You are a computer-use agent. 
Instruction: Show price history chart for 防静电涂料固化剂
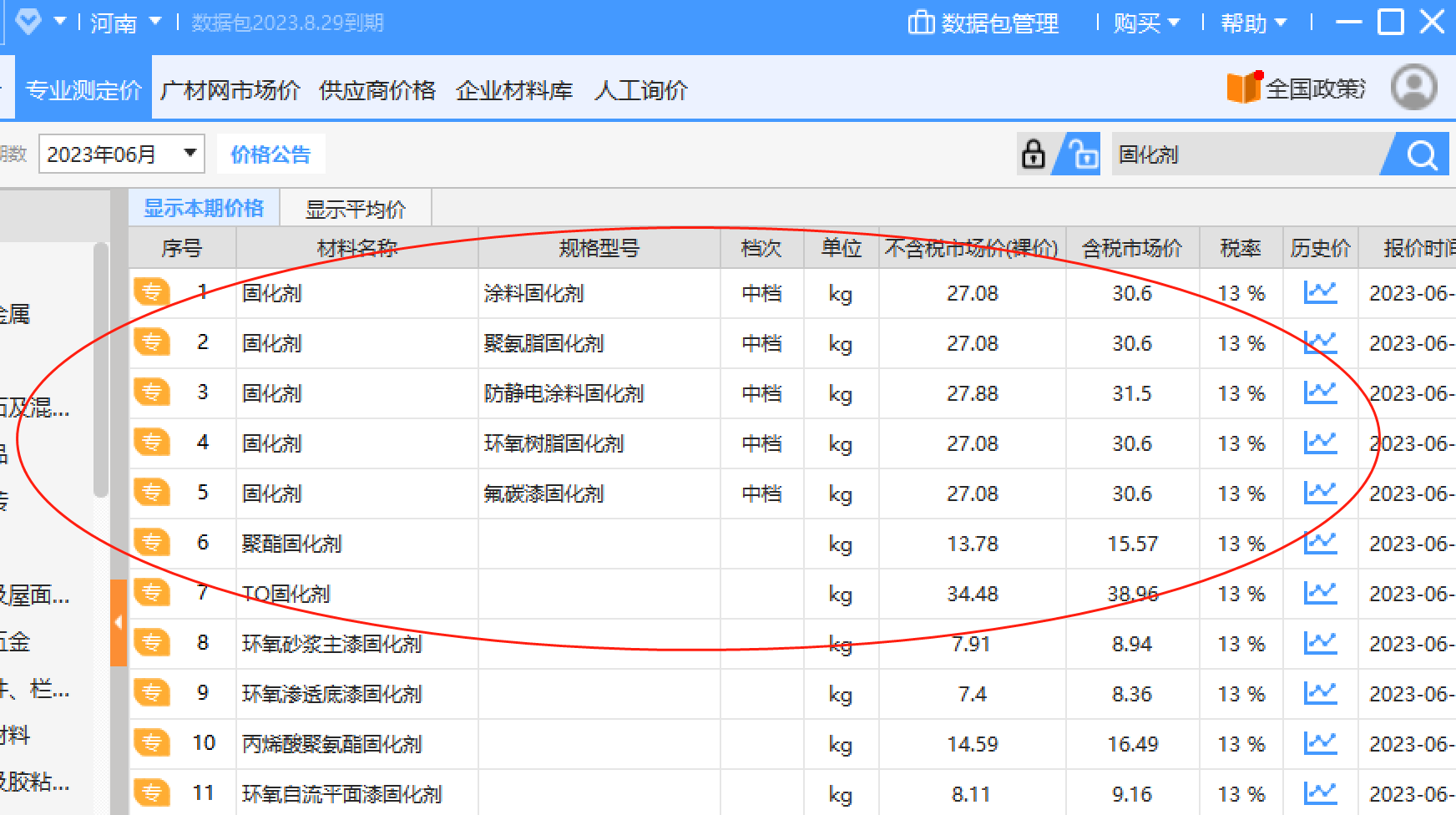[x=1320, y=392]
